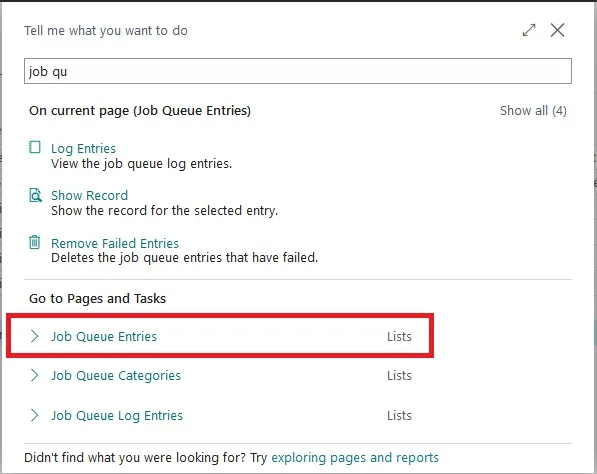
Task: Click the Show Record magnifier icon
Action: pyautogui.click(x=35, y=195)
